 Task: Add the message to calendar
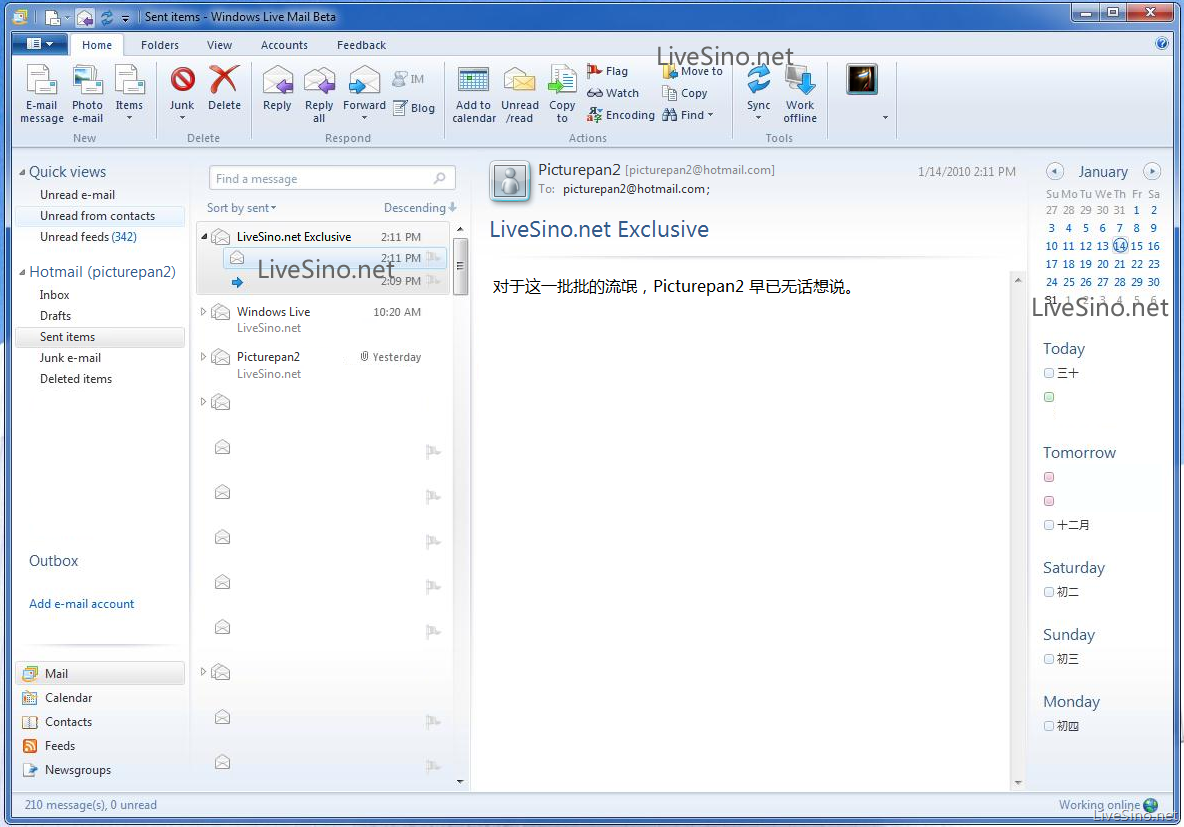coord(473,94)
